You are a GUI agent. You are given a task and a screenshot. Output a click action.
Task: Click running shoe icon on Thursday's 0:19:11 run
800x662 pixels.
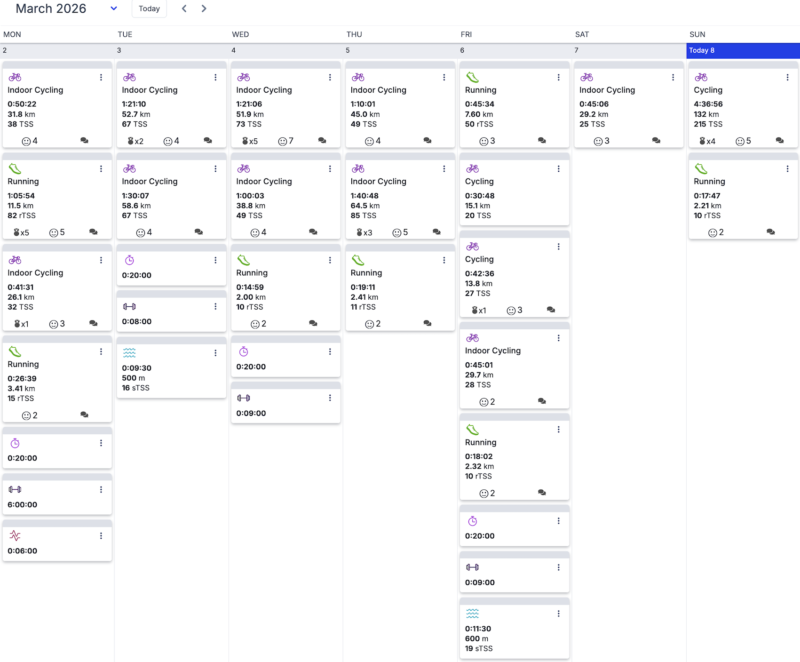358,260
